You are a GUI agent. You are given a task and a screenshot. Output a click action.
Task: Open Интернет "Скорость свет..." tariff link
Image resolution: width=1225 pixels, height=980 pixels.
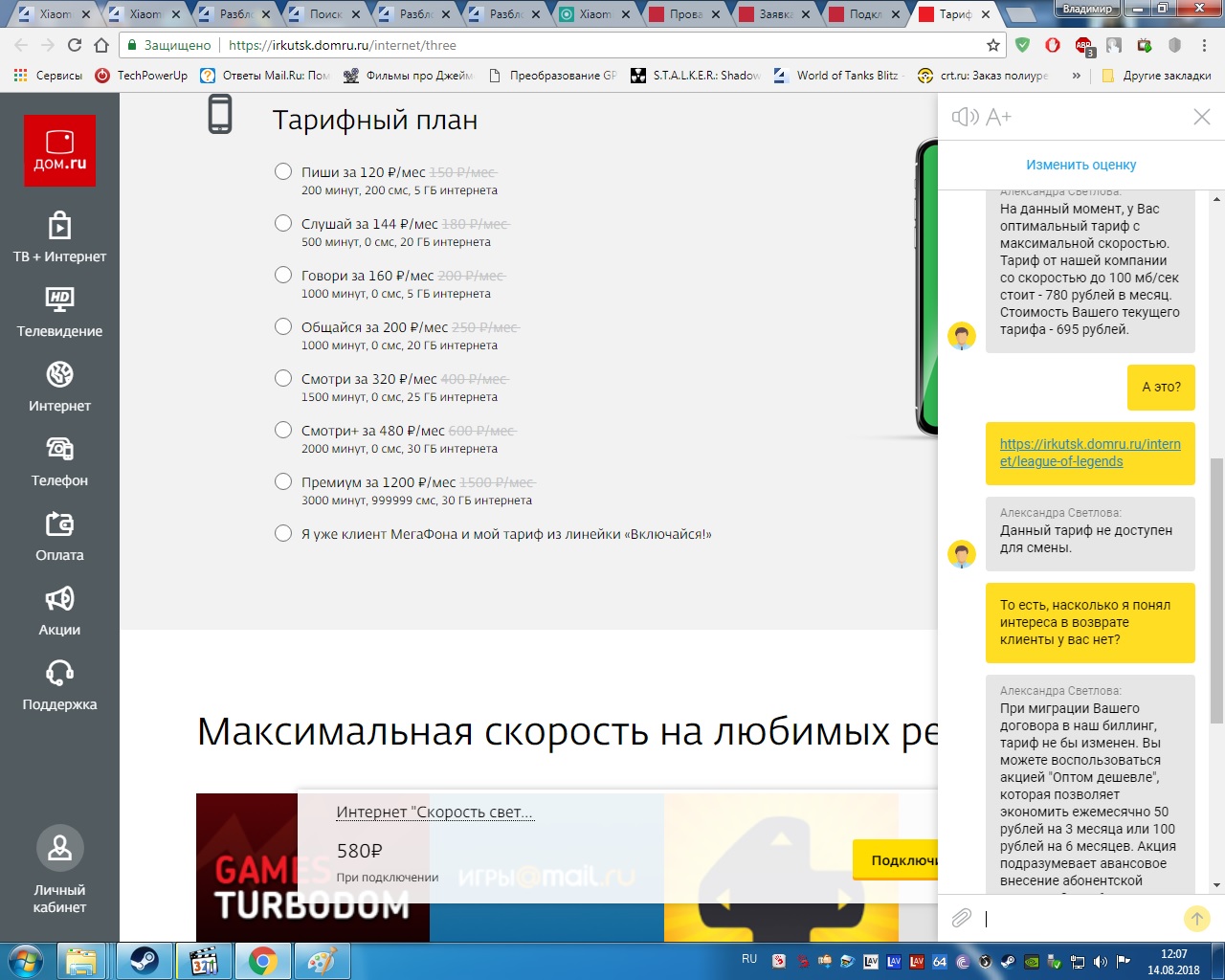click(434, 813)
